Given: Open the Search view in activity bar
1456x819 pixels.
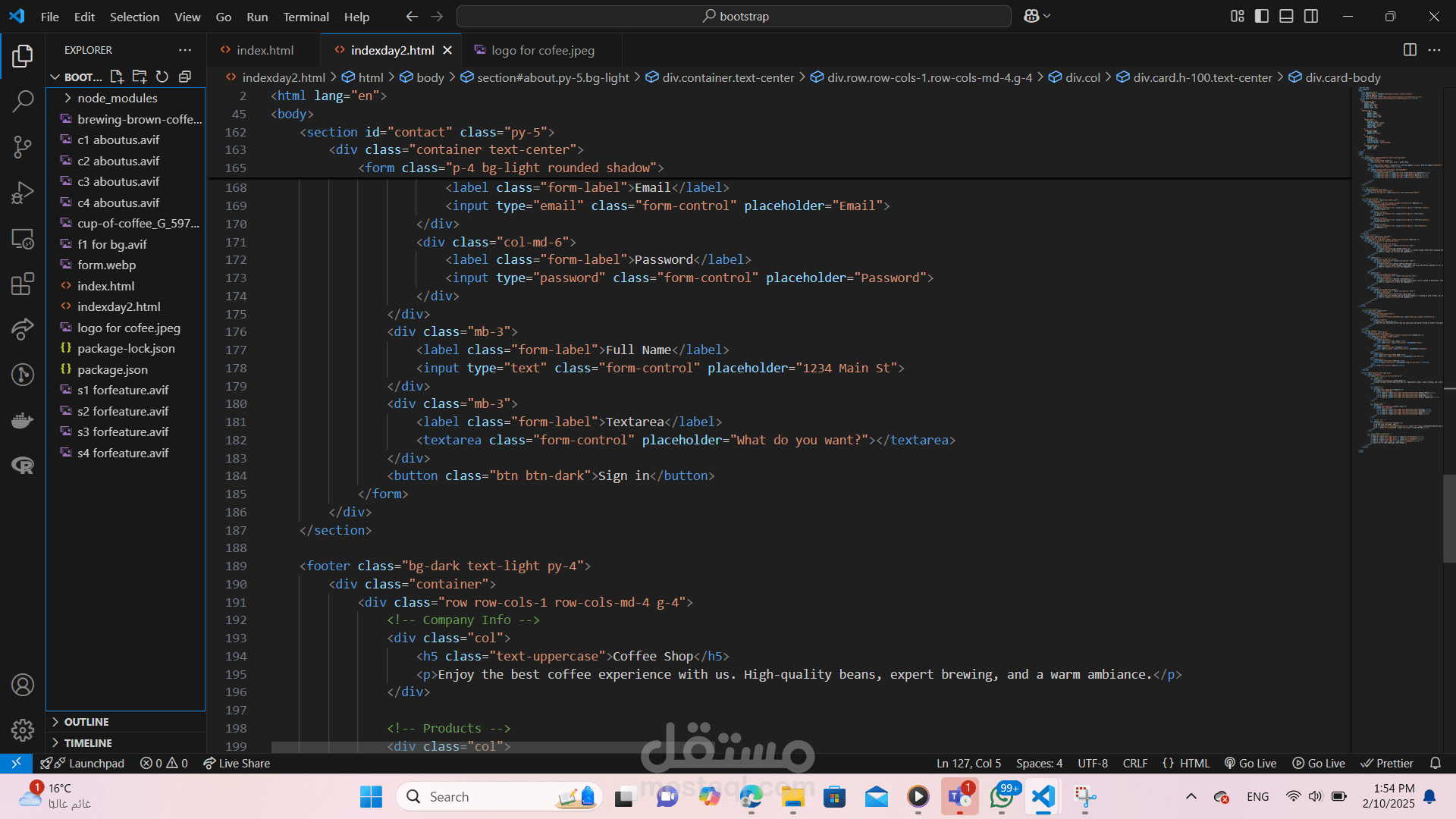Looking at the screenshot, I should click(x=23, y=101).
